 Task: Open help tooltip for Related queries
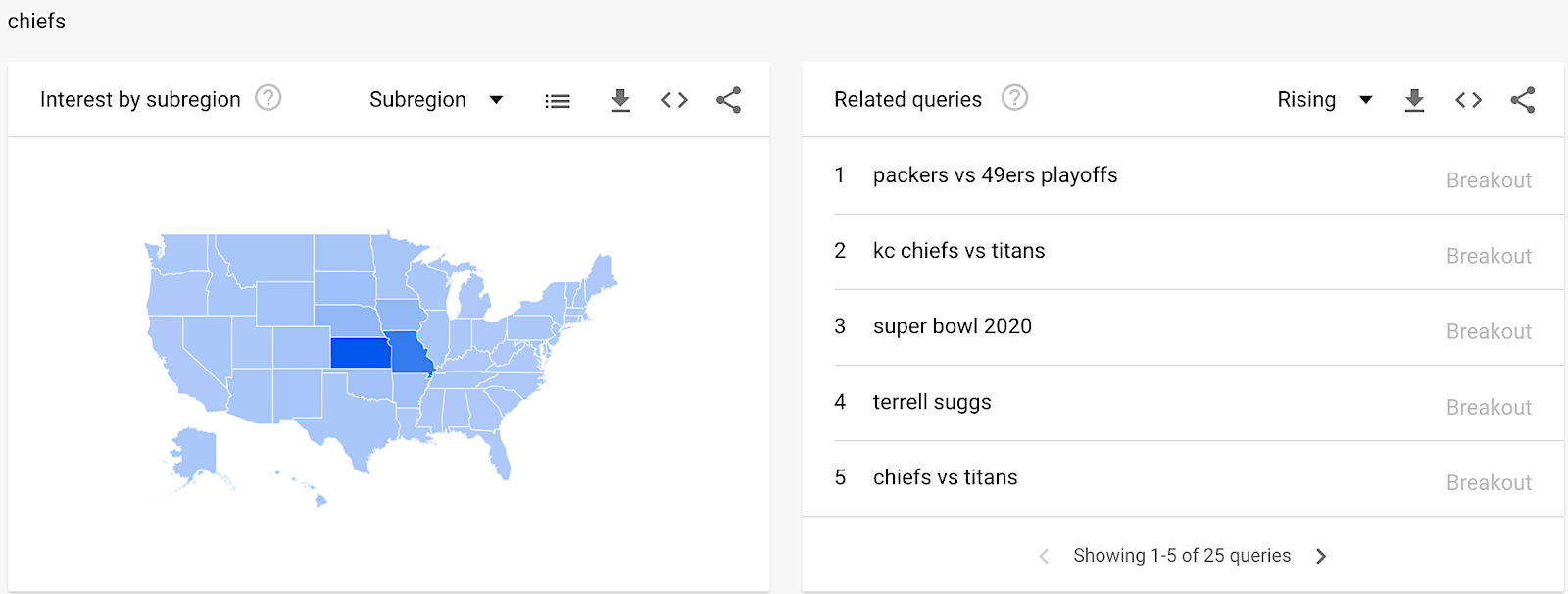[x=1015, y=97]
